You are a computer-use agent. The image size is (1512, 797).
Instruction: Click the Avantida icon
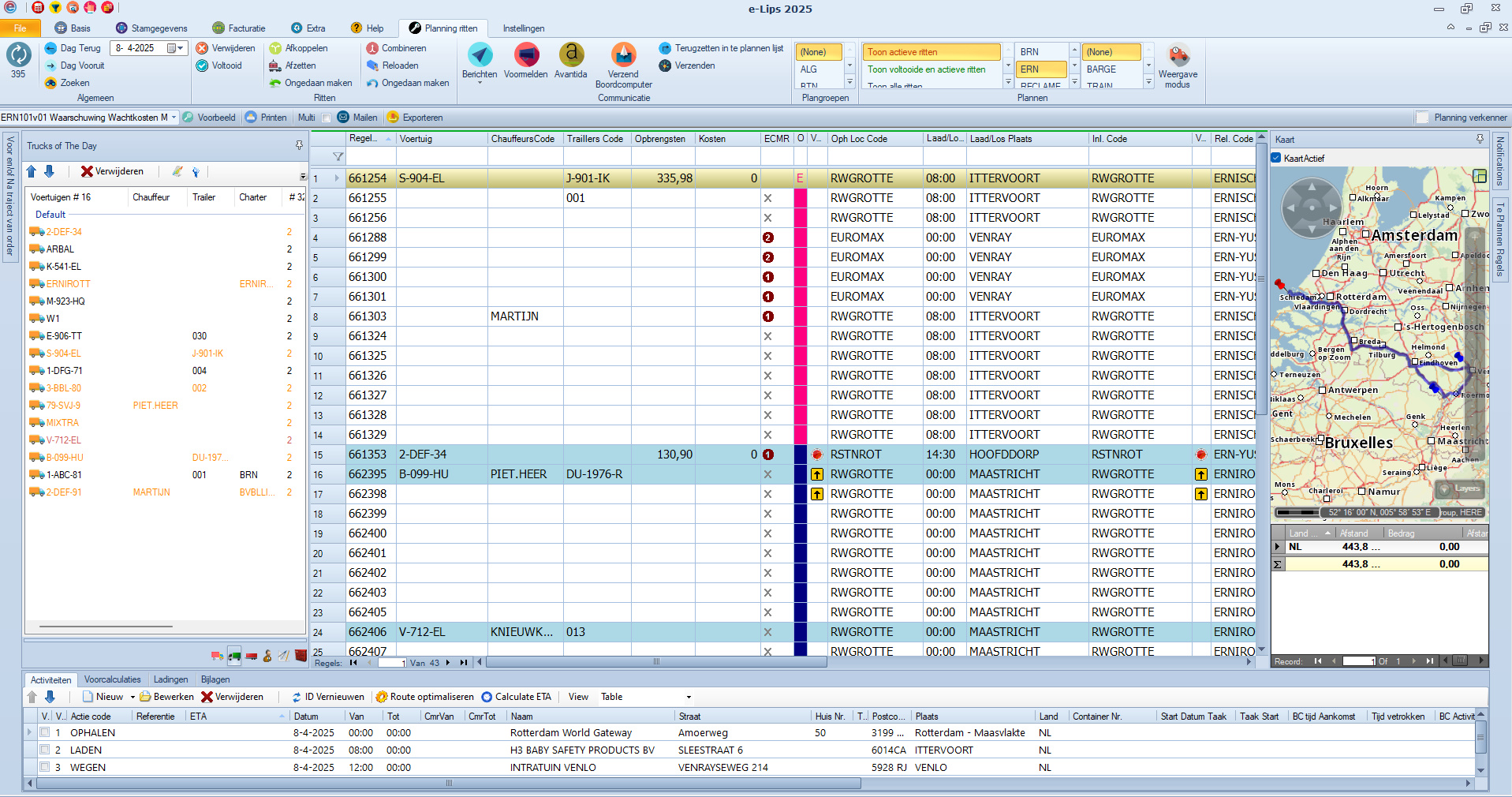click(x=571, y=56)
